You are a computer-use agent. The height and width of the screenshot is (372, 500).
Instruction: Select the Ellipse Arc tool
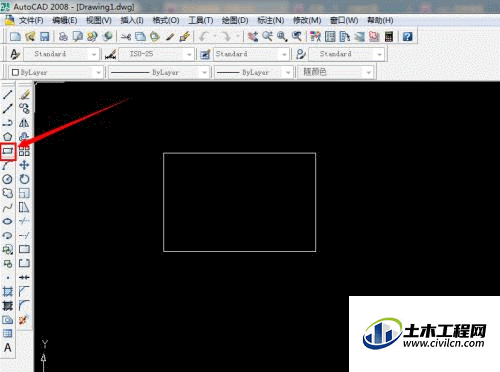pyautogui.click(x=8, y=235)
